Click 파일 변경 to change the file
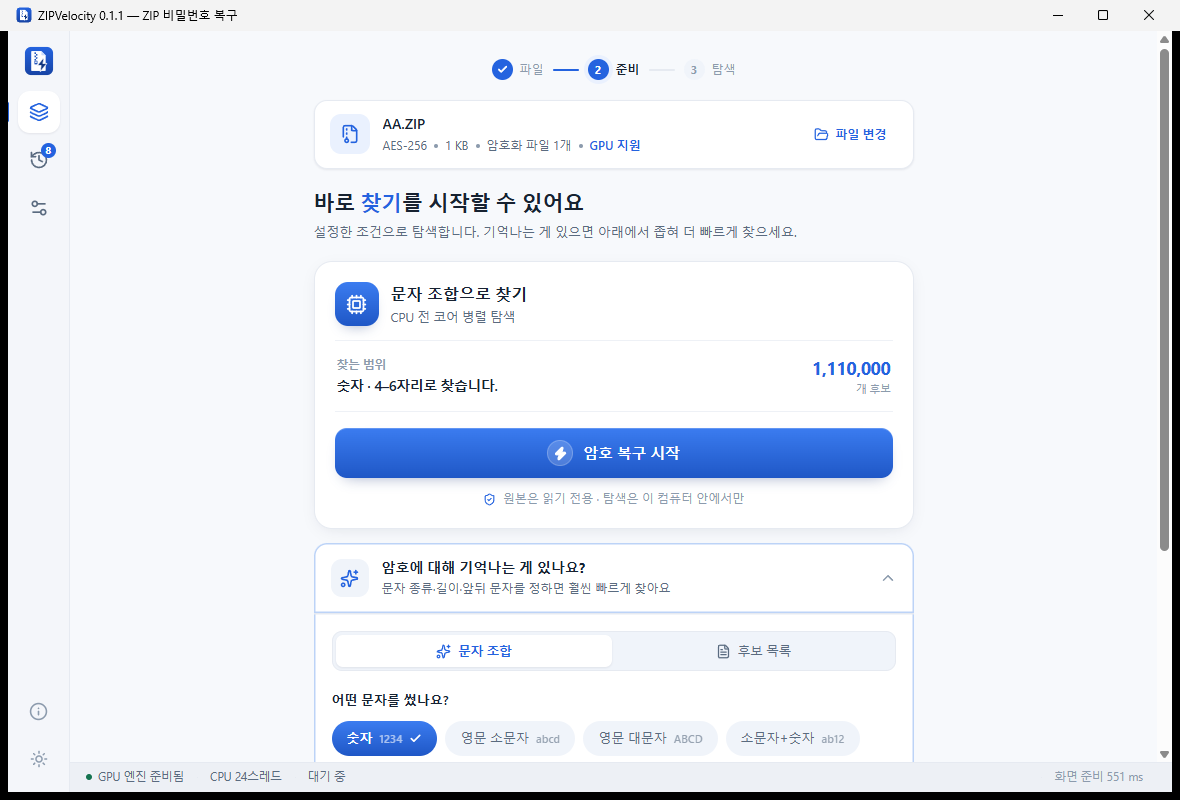 tap(850, 134)
